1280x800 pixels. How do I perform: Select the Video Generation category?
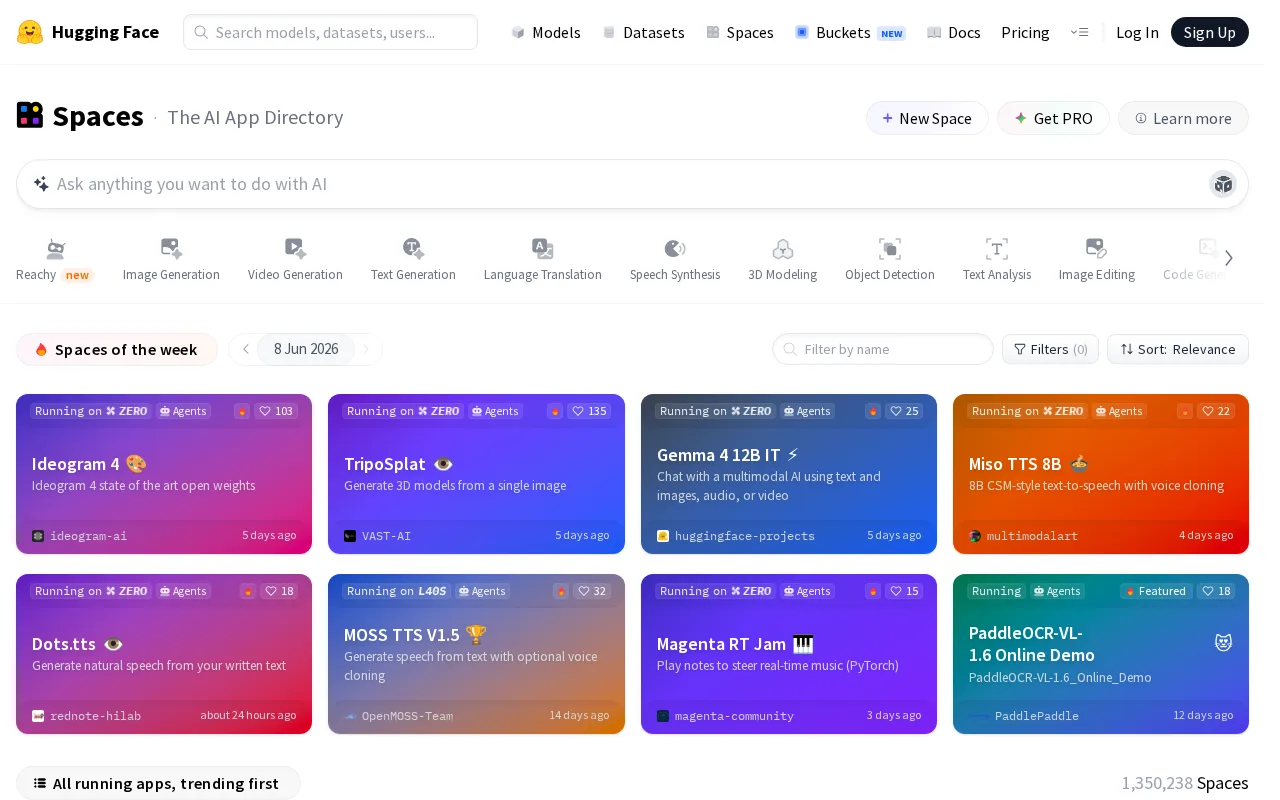coord(295,260)
